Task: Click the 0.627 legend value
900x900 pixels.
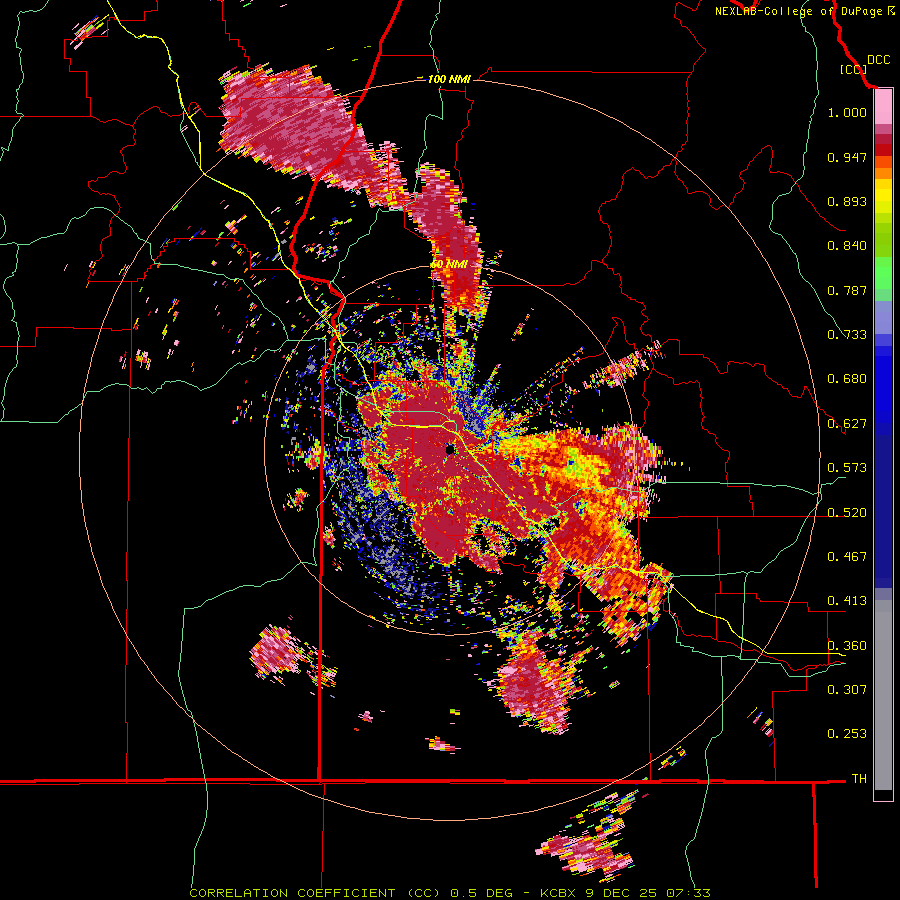Action: [x=847, y=424]
